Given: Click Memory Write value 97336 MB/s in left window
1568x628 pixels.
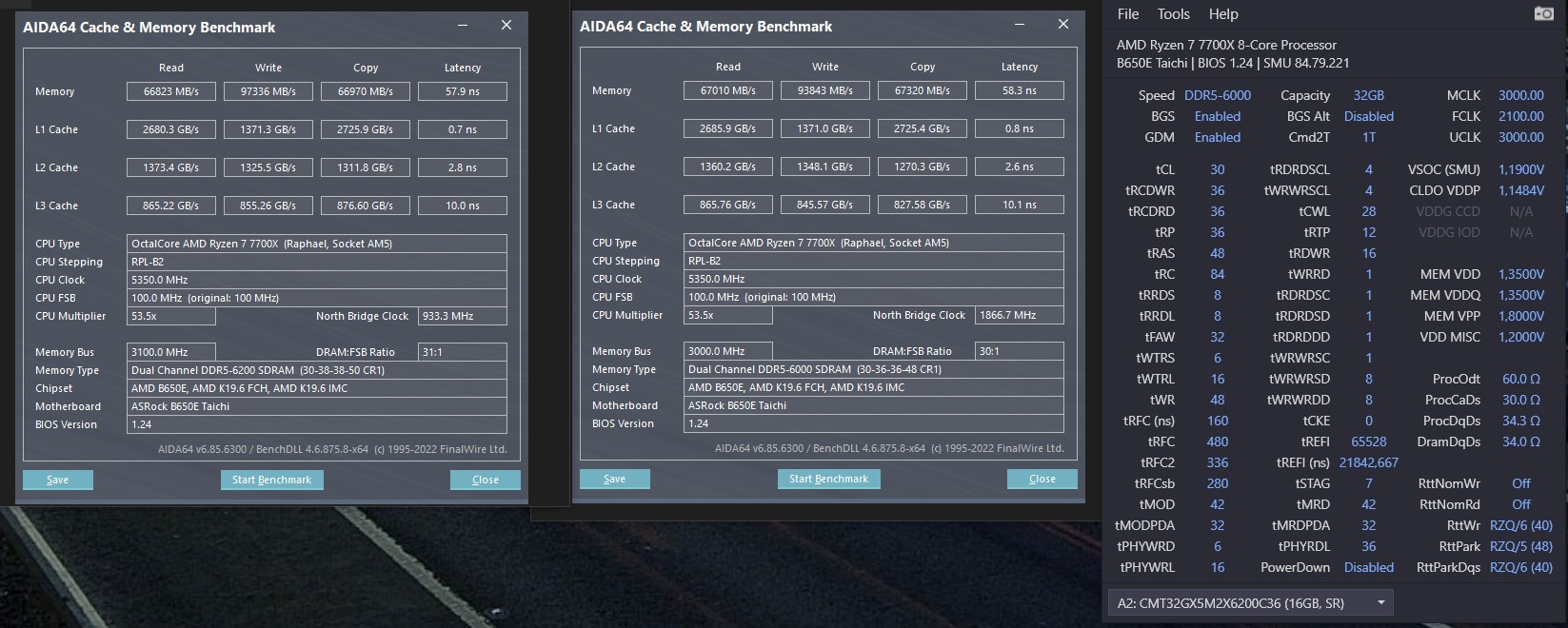Looking at the screenshot, I should pos(268,91).
